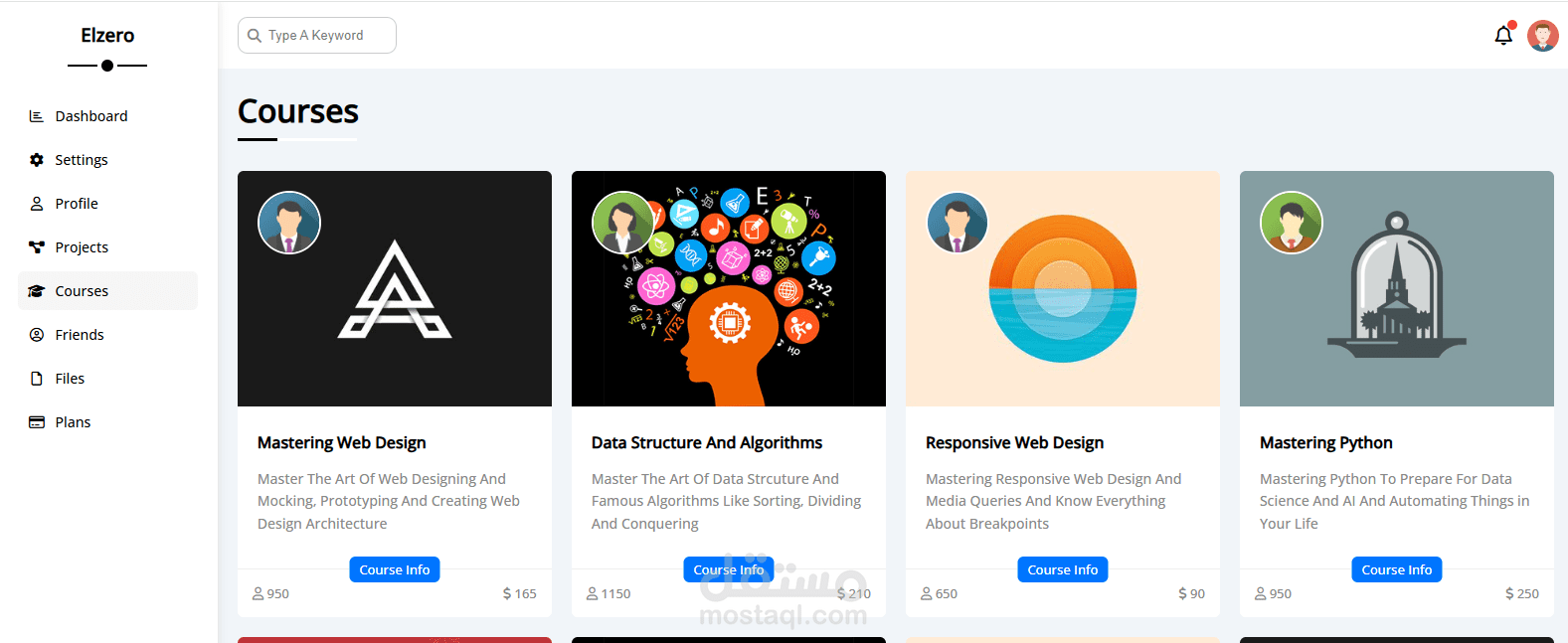1568x643 pixels.
Task: Click the Elzero logo title
Action: [x=107, y=36]
